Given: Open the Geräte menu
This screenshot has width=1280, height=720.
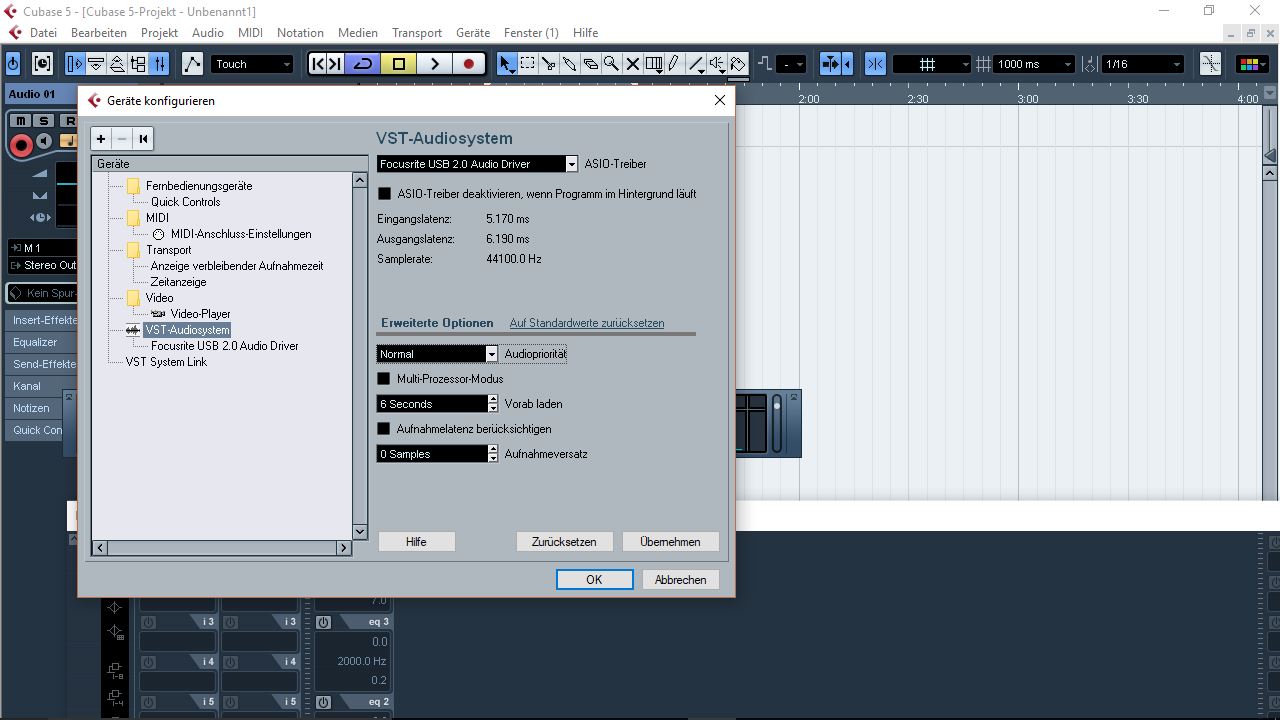Looking at the screenshot, I should click(473, 32).
